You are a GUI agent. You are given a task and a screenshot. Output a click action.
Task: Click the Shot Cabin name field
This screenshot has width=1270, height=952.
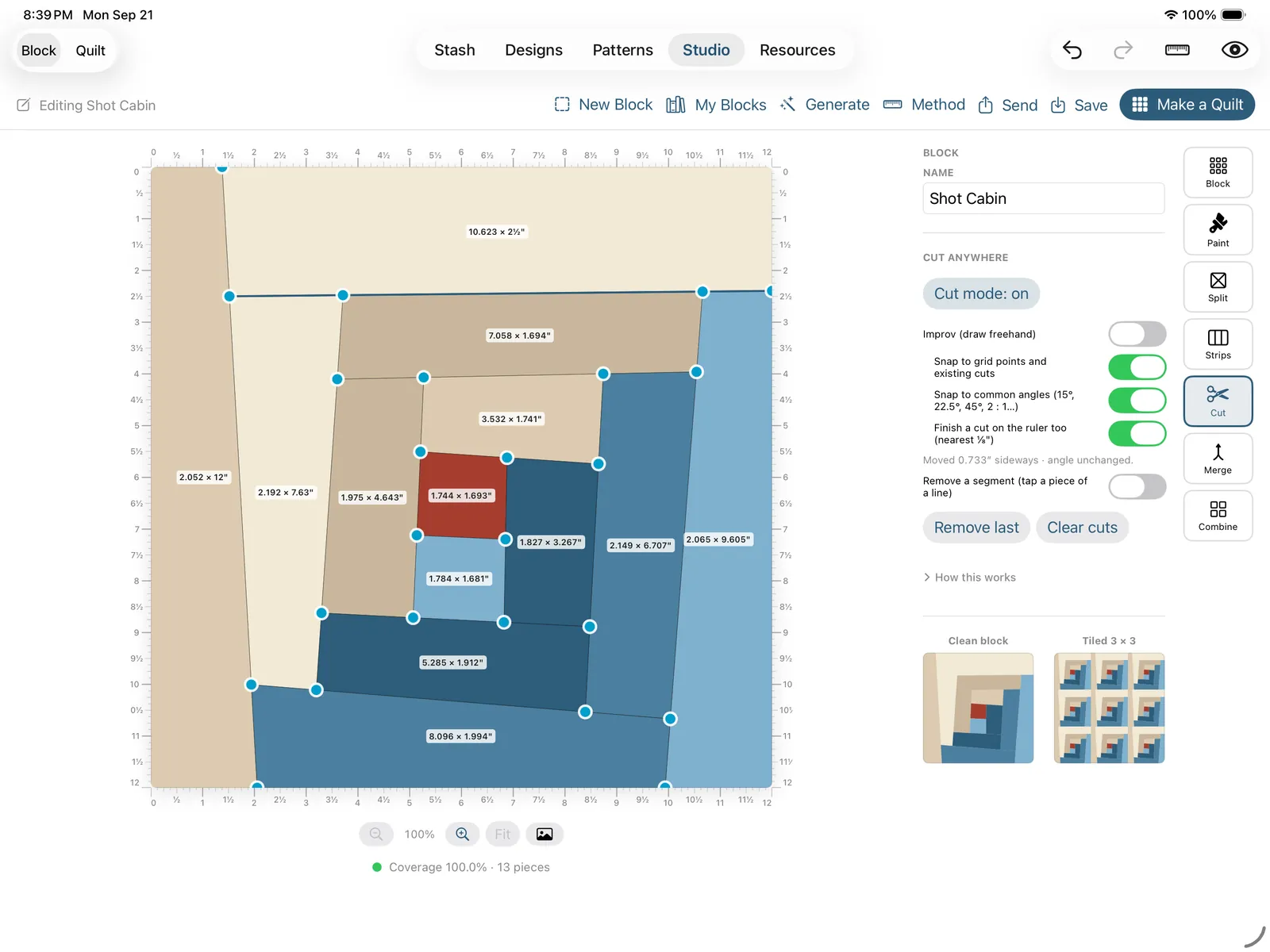click(1043, 198)
